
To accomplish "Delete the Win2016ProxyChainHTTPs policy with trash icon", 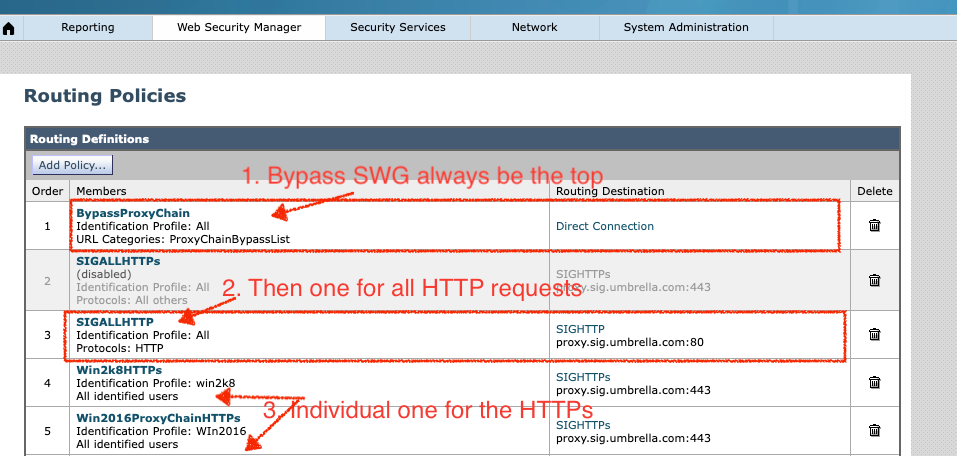I will coord(875,430).
